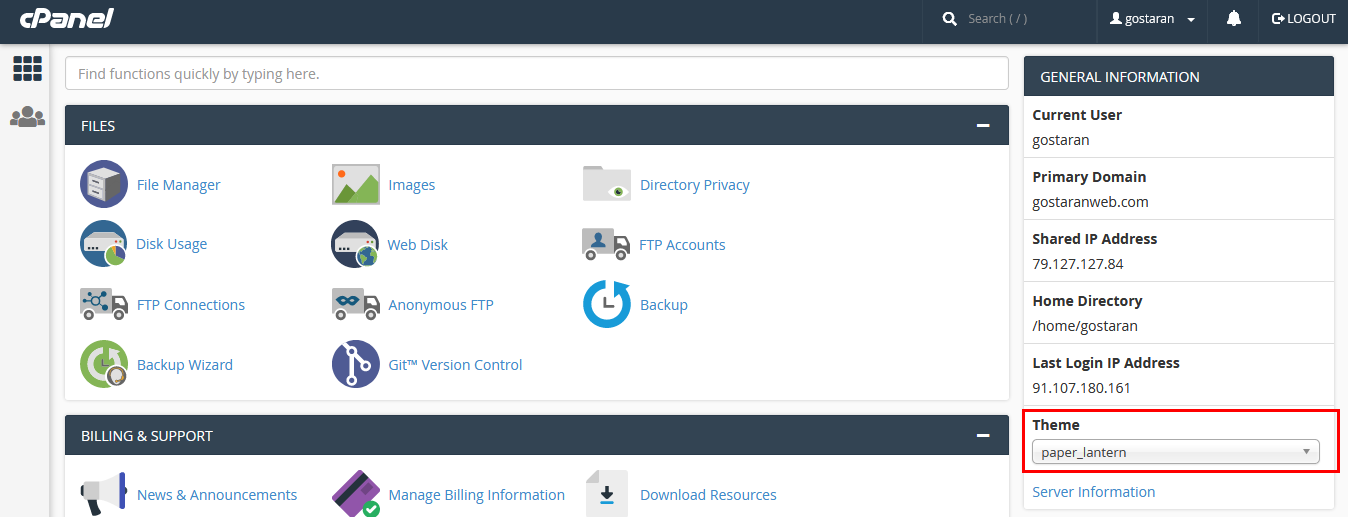The image size is (1348, 517).
Task: Open the notifications bell icon
Action: 1233,19
